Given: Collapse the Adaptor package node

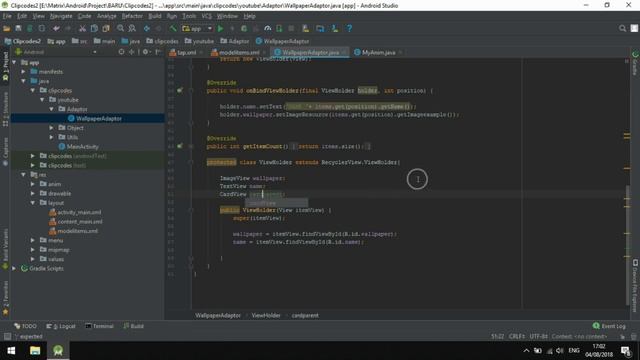Looking at the screenshot, I should click(x=52, y=109).
